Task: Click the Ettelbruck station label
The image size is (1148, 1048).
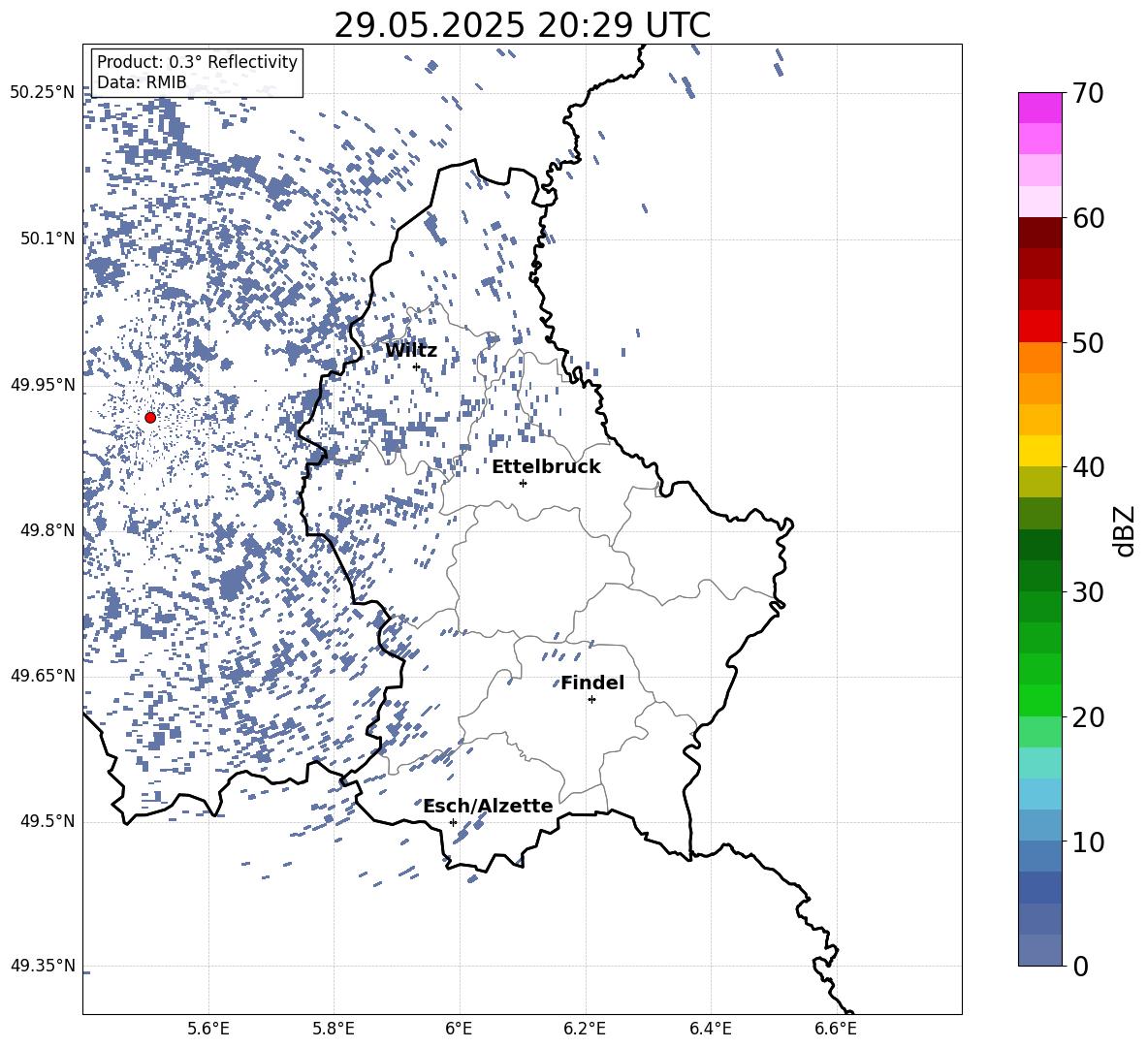Action: (x=546, y=467)
